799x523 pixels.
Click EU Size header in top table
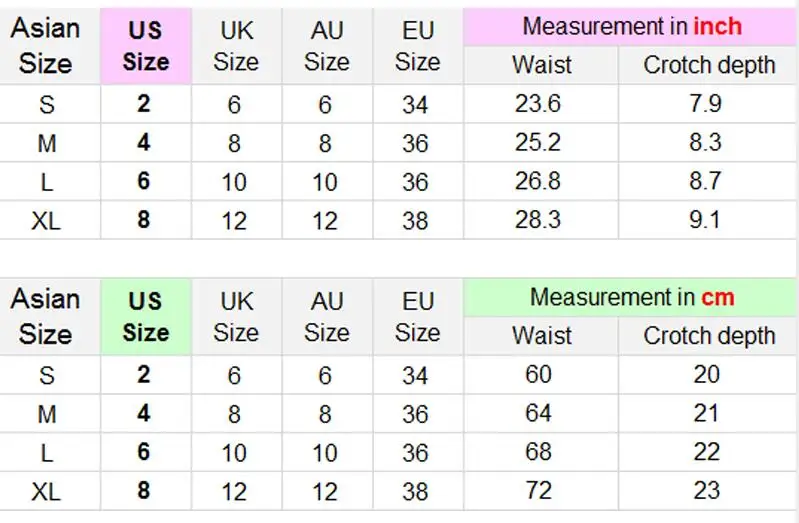[418, 46]
